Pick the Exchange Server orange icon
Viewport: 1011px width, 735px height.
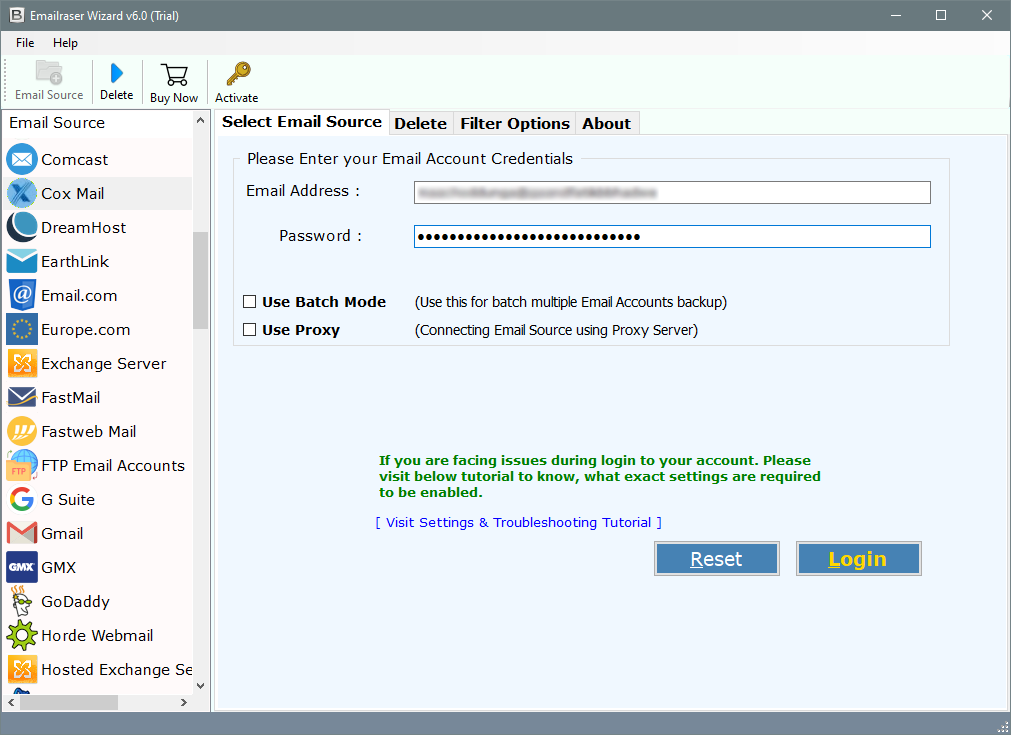point(22,364)
